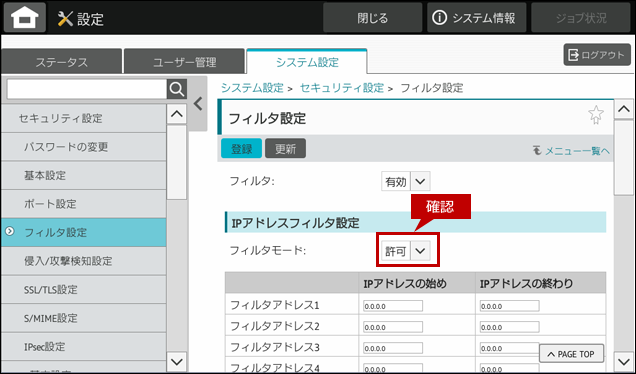This screenshot has width=636, height=374.
Task: Switch to the ステータス tab
Action: (x=62, y=62)
